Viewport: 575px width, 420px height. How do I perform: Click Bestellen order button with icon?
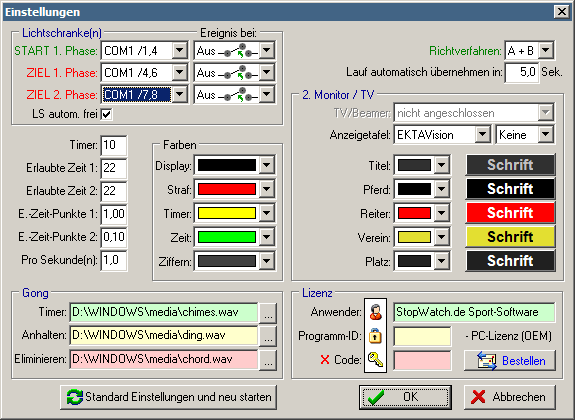coord(510,361)
